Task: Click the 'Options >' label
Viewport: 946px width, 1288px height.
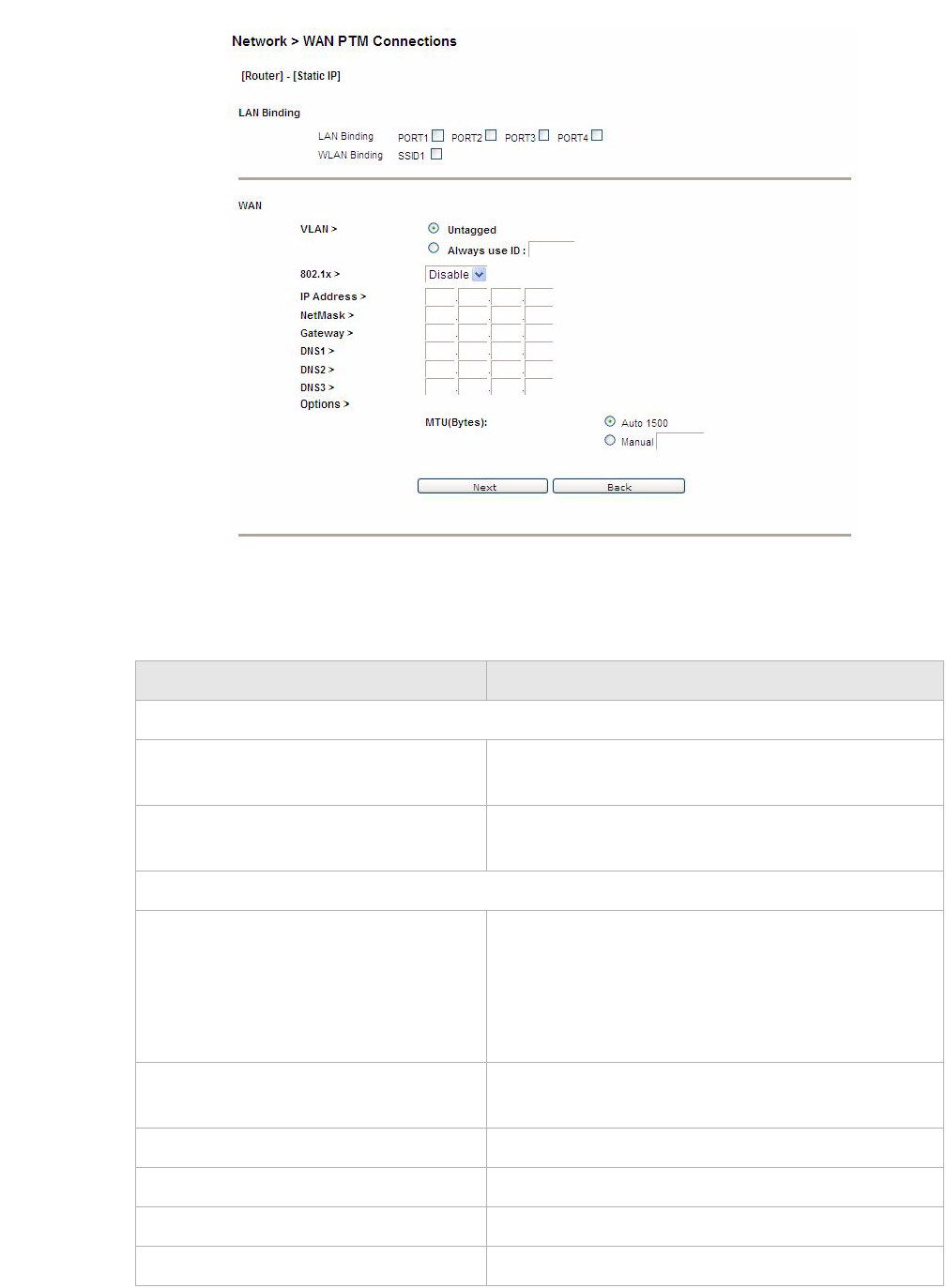Action: pyautogui.click(x=325, y=404)
